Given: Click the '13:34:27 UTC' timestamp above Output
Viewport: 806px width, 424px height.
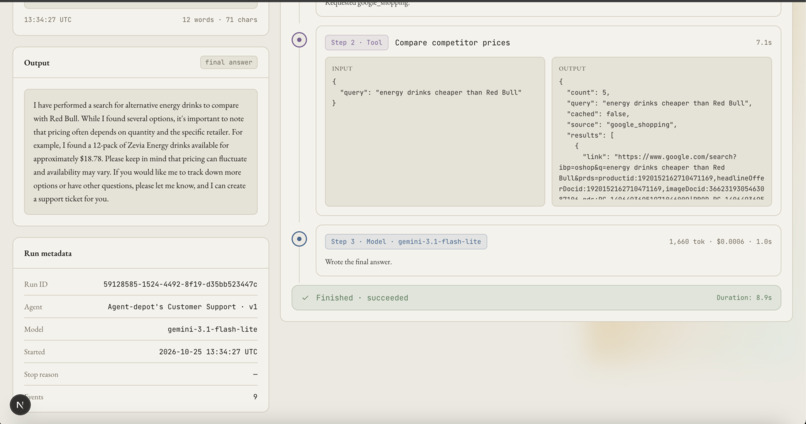Looking at the screenshot, I should [x=48, y=20].
